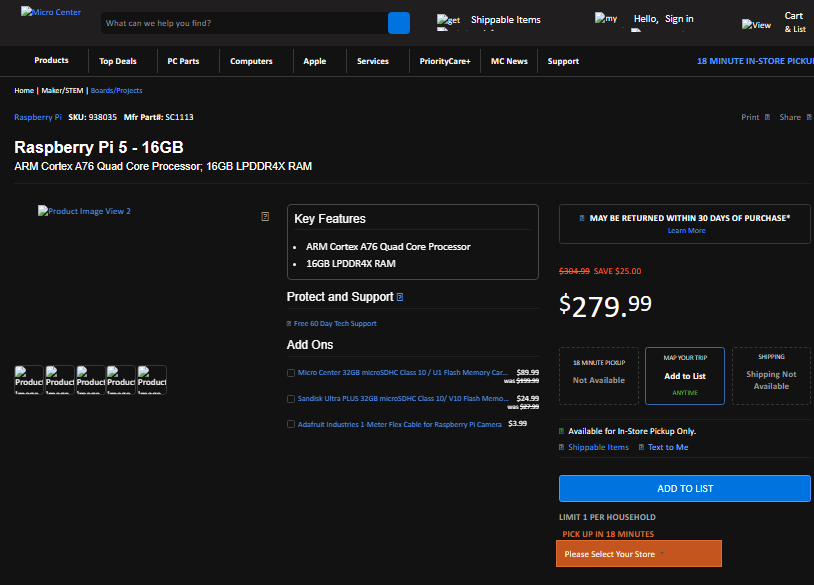The width and height of the screenshot is (814, 585).
Task: Open the Apple menu
Action: 315,61
